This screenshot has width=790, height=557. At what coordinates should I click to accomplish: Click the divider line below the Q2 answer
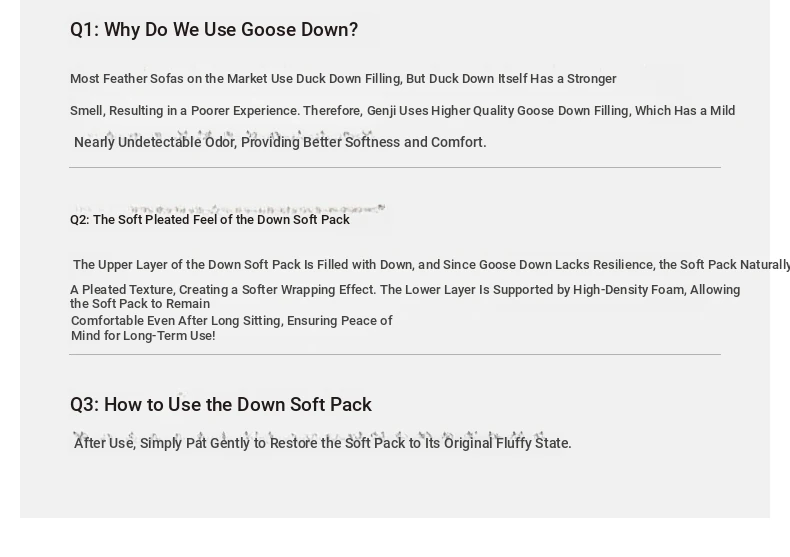(x=395, y=355)
